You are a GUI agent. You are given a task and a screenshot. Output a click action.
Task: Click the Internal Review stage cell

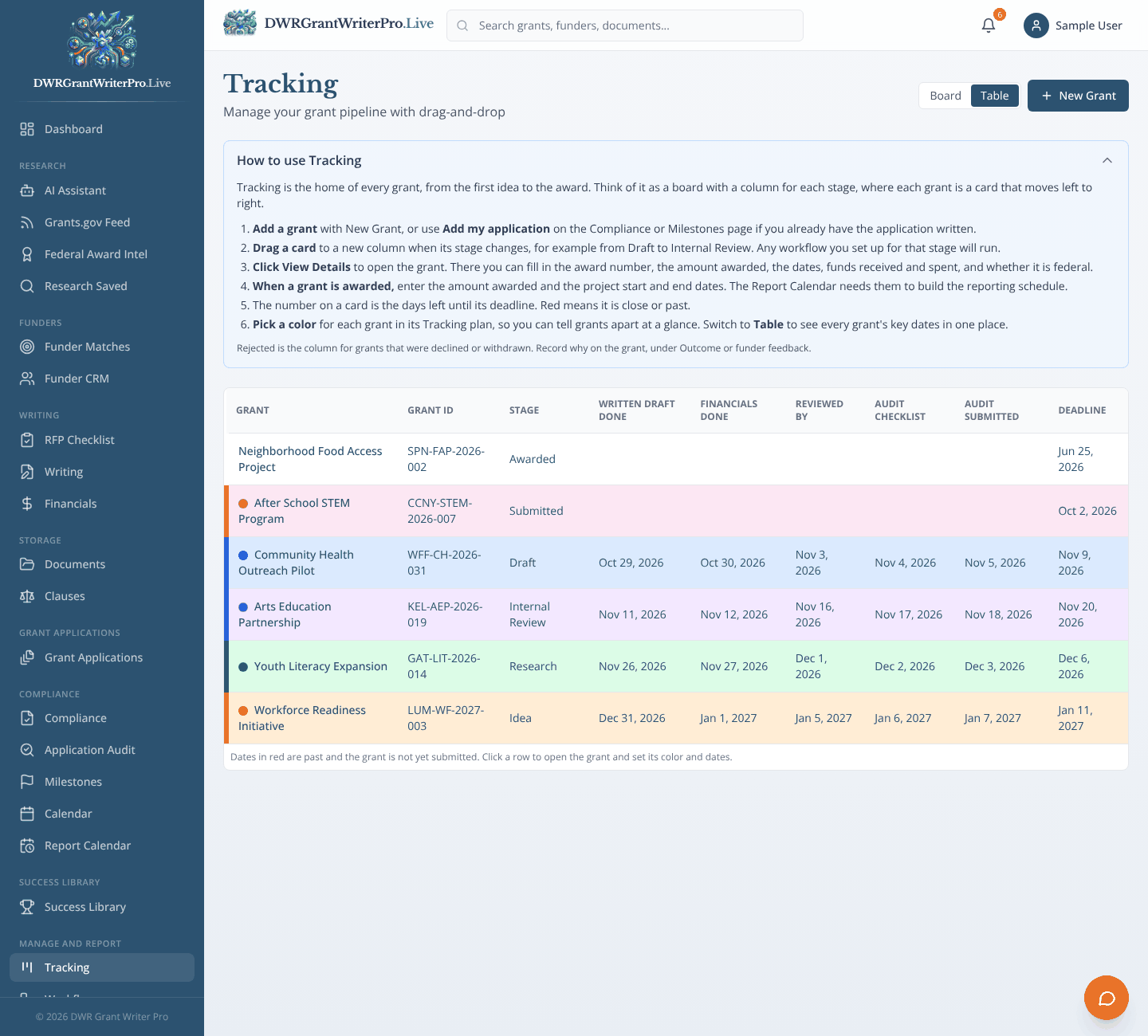pos(529,614)
